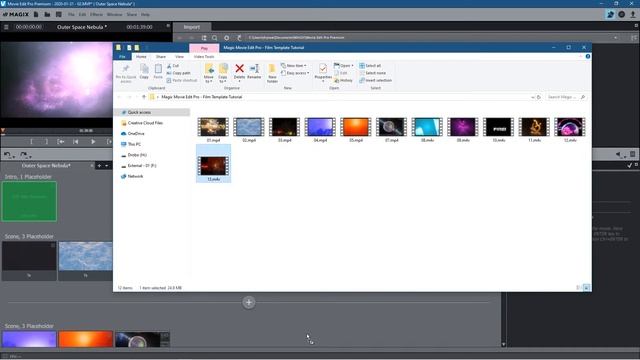
Task: Click Rename in Explorer ribbon
Action: pos(254,71)
